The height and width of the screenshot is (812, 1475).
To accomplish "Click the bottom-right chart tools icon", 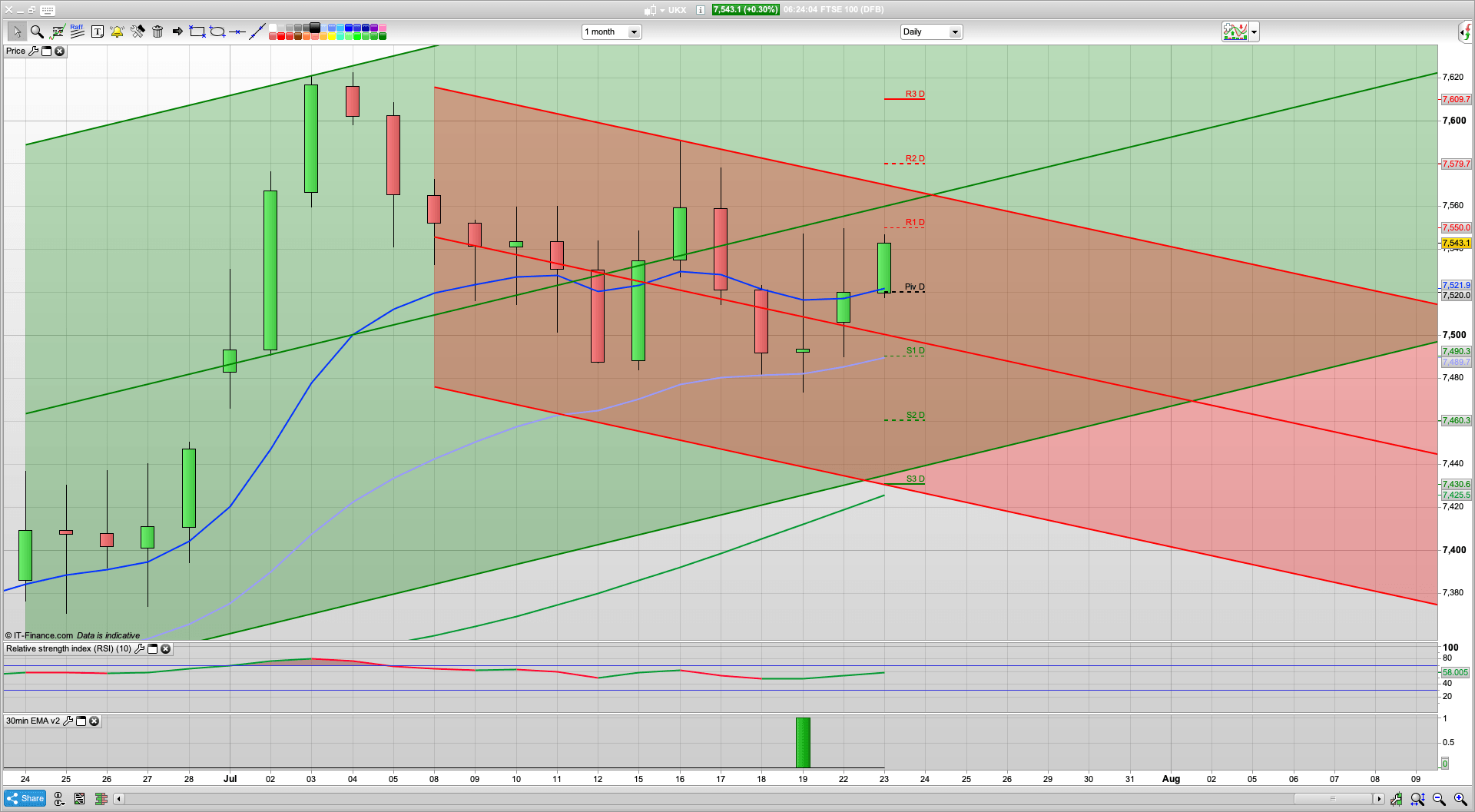I will point(1396,799).
